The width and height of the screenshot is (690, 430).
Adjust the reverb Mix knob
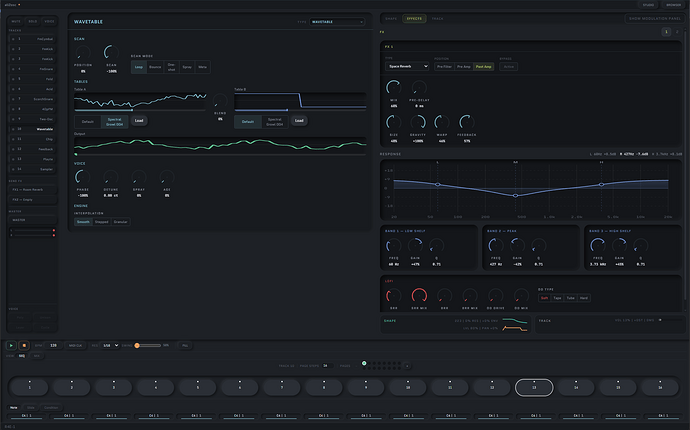393,88
